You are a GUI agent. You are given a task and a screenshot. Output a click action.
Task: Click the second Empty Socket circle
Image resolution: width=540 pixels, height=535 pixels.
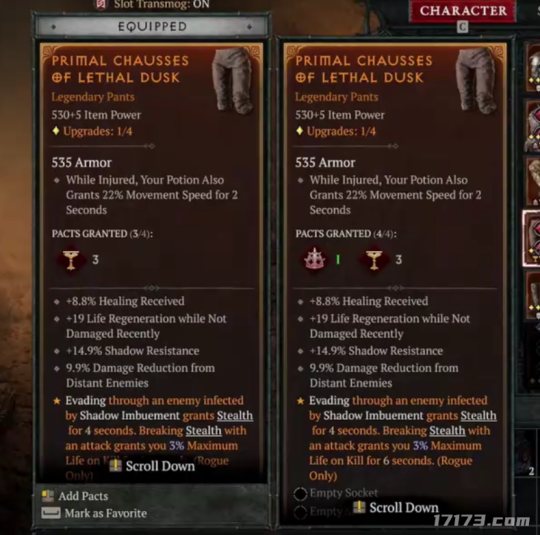[x=300, y=512]
